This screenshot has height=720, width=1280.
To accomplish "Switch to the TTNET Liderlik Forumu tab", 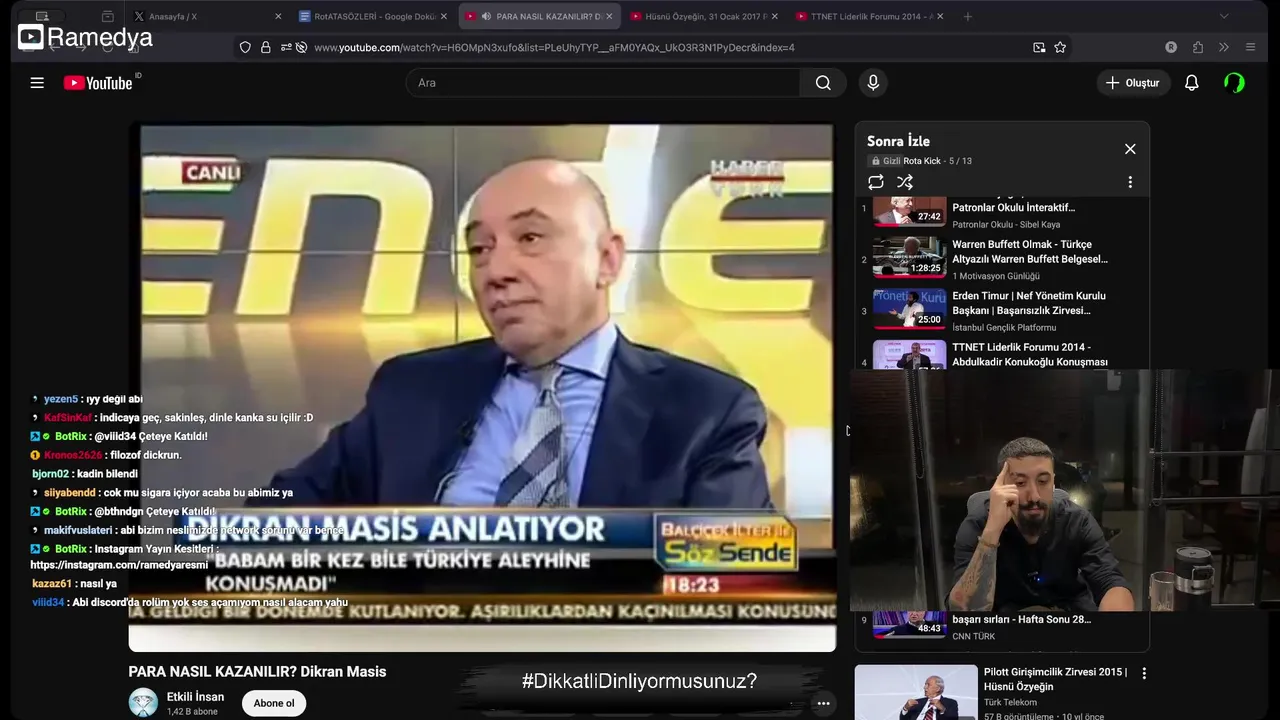I will 870,16.
